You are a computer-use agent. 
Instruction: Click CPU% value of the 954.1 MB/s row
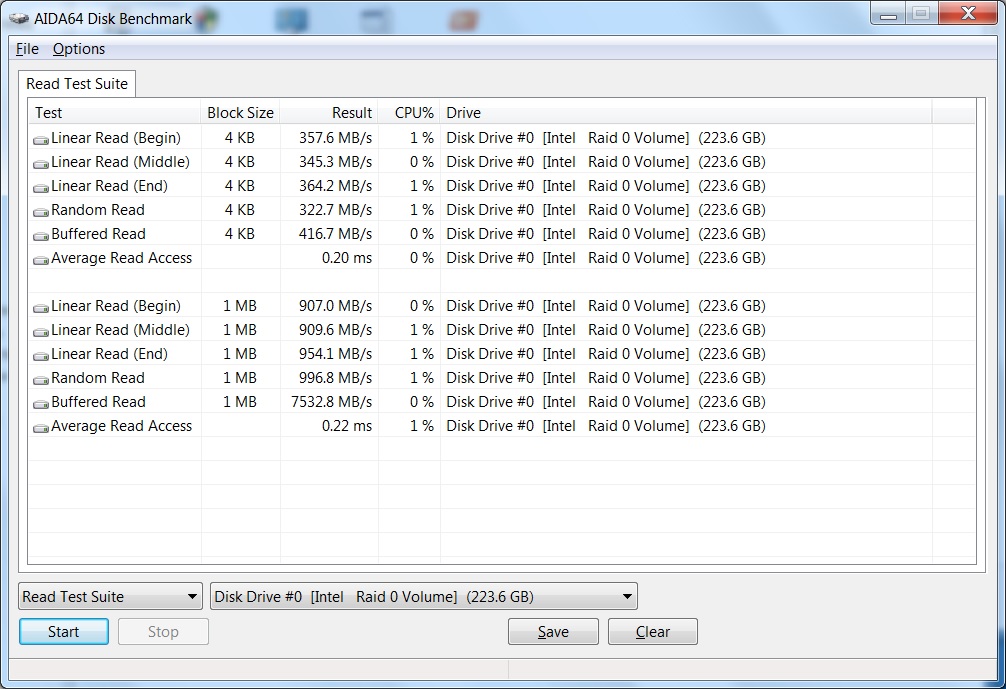pyautogui.click(x=422, y=353)
